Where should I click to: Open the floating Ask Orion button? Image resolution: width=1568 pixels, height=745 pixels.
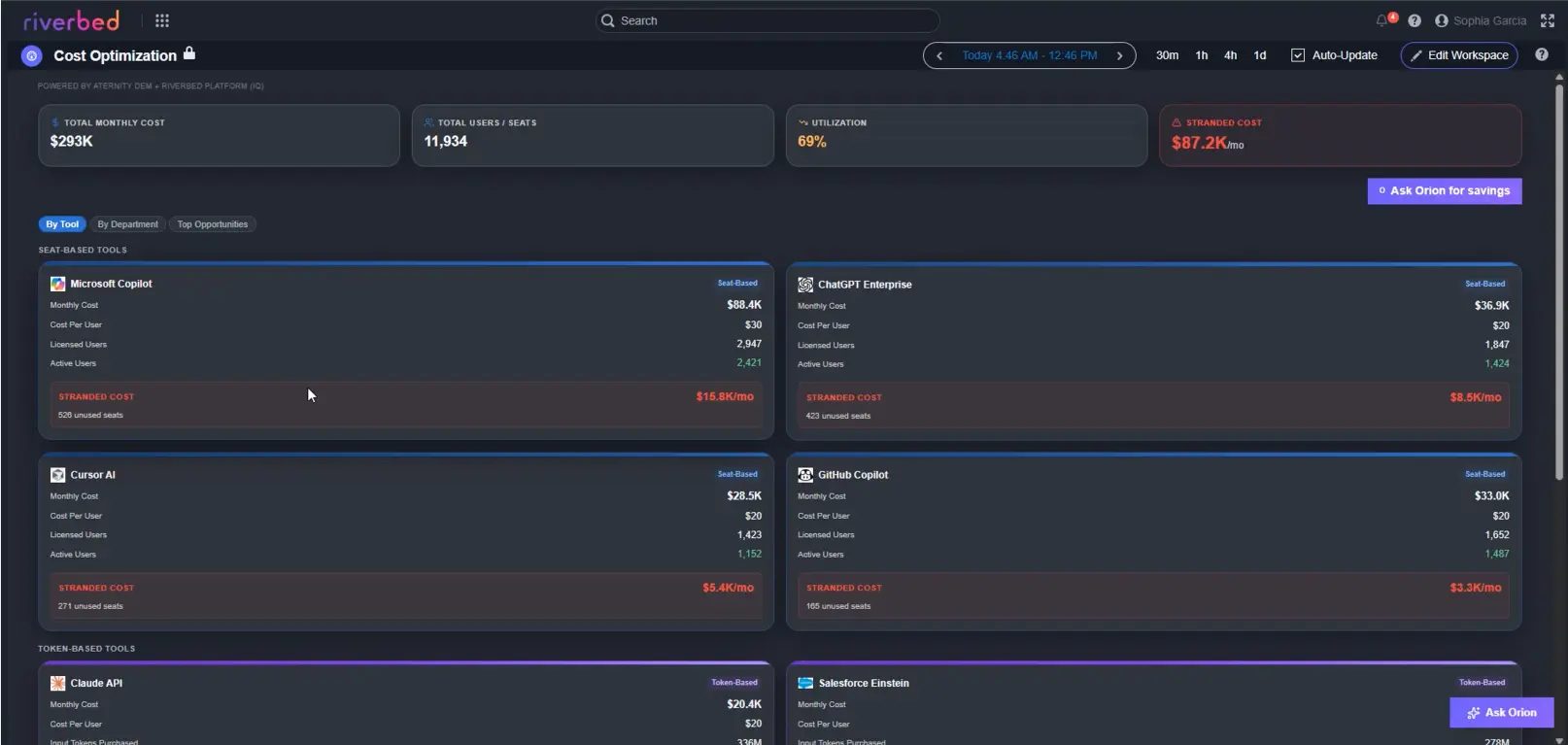coord(1502,713)
